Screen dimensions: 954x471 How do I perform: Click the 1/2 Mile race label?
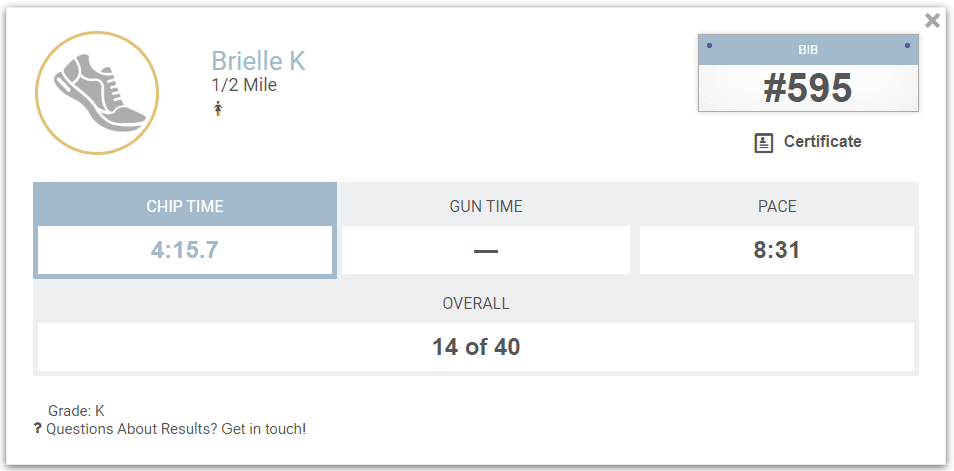(244, 86)
